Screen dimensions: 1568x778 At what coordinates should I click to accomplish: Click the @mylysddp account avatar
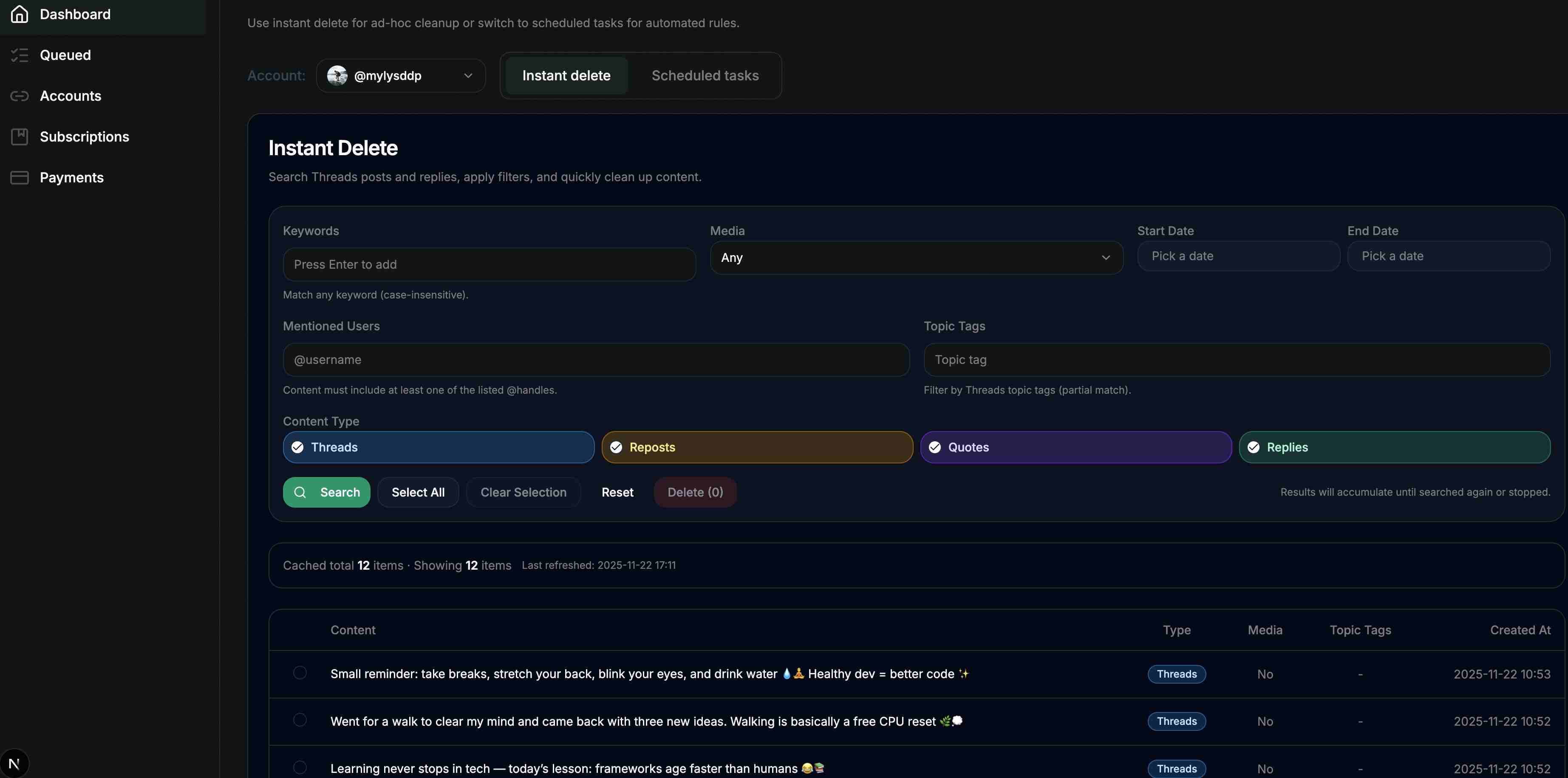[337, 75]
